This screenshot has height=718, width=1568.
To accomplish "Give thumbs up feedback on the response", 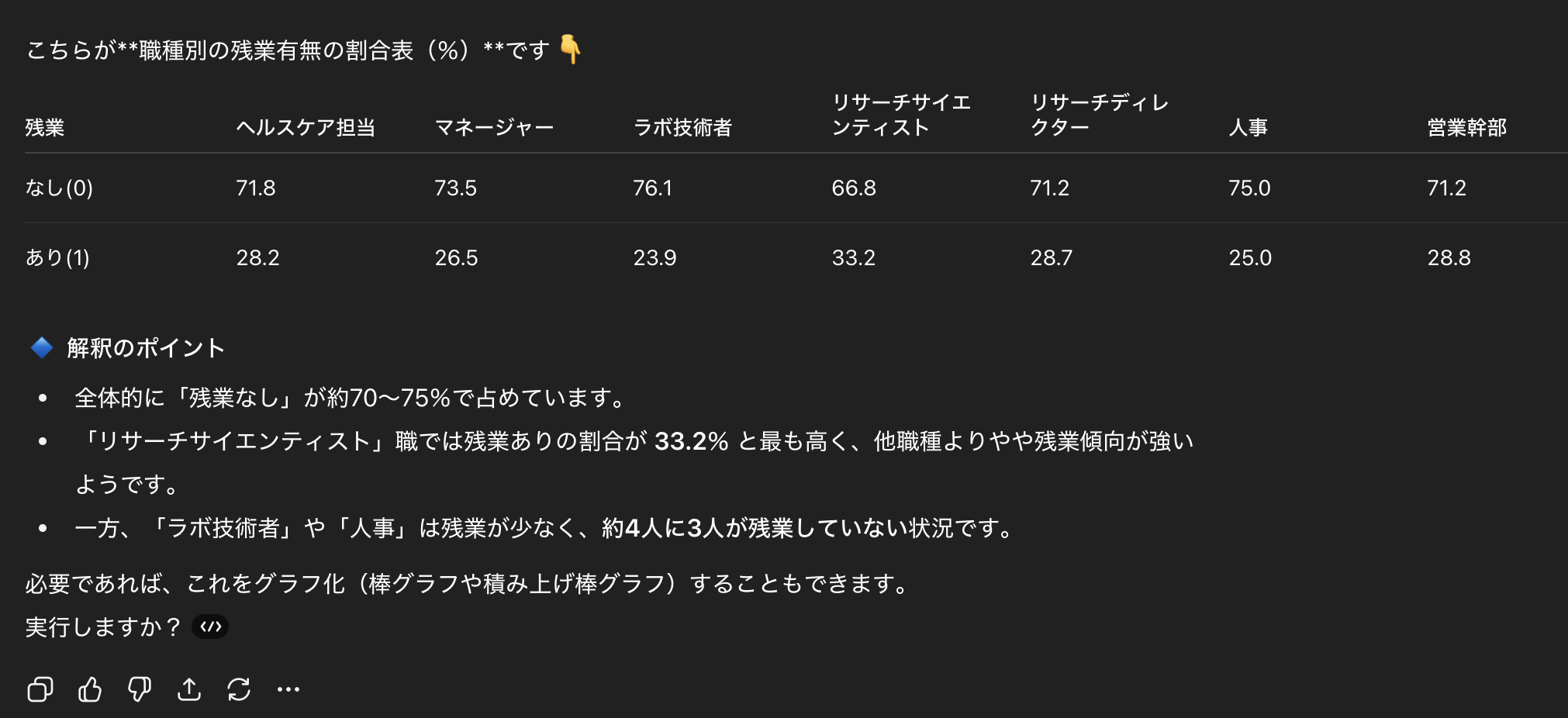I will [x=90, y=689].
